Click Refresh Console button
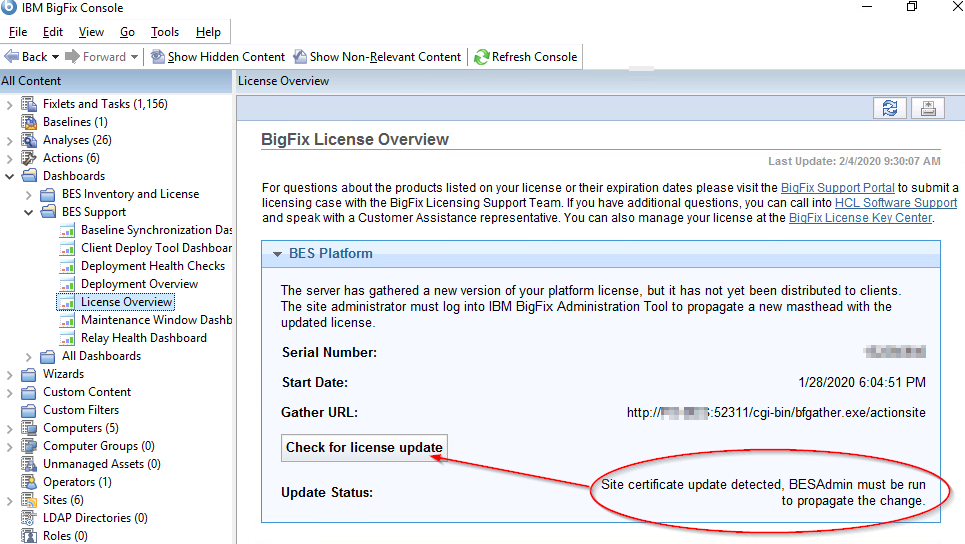Screen dimensions: 965x544 point(526,57)
